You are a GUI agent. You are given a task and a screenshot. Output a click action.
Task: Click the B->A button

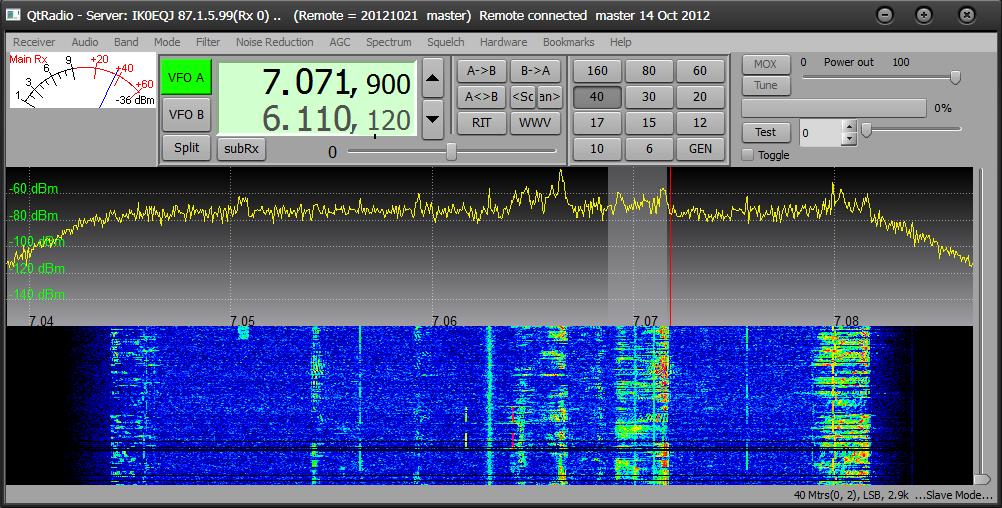[536, 70]
